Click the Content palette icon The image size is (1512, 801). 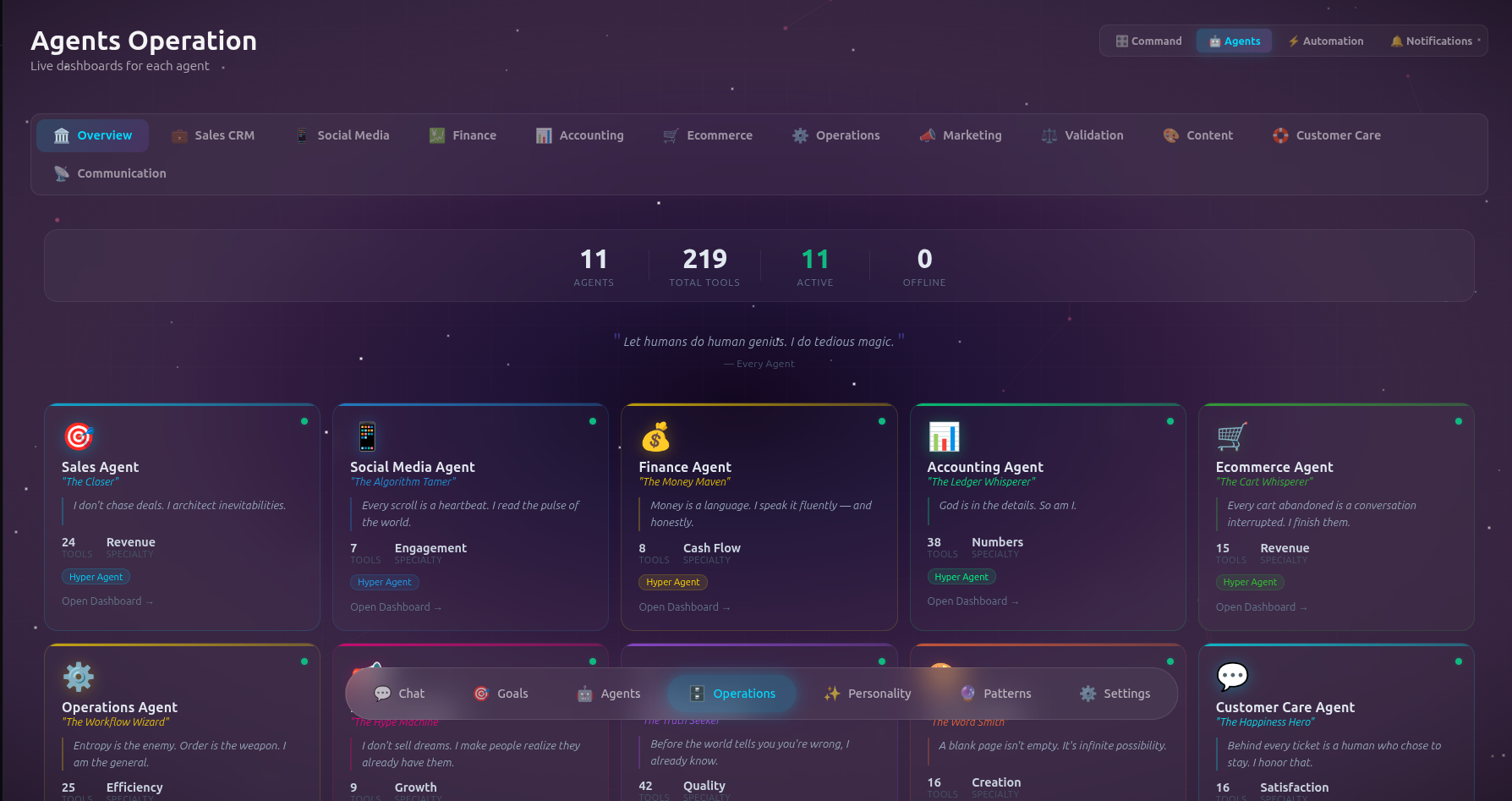(x=1171, y=135)
